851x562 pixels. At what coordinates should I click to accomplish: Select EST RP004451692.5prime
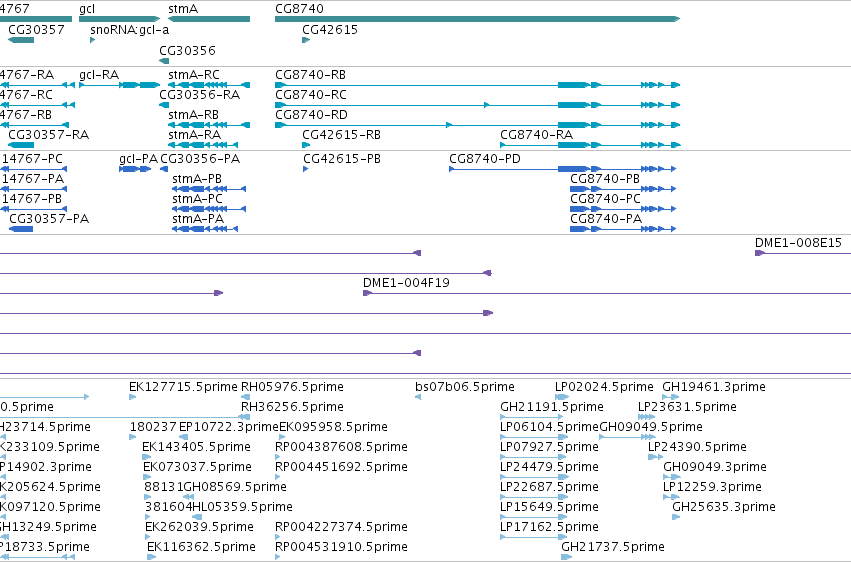[278, 477]
